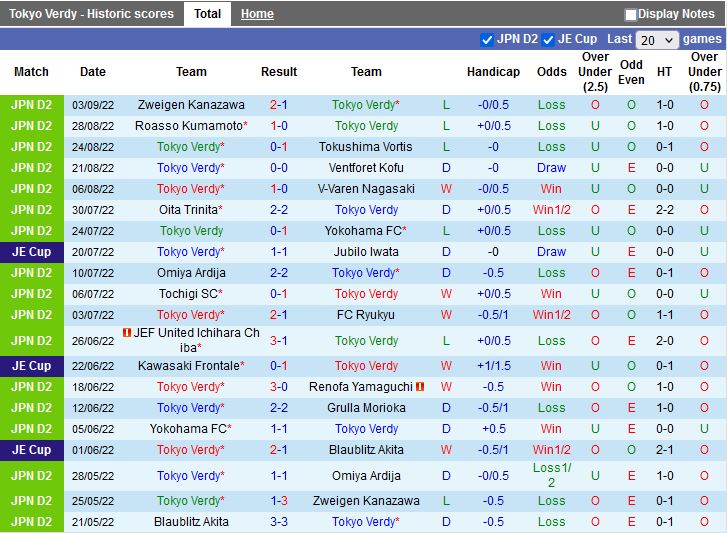727x533 pixels.
Task: Open Tokushima Vortis team link
Action: point(365,147)
